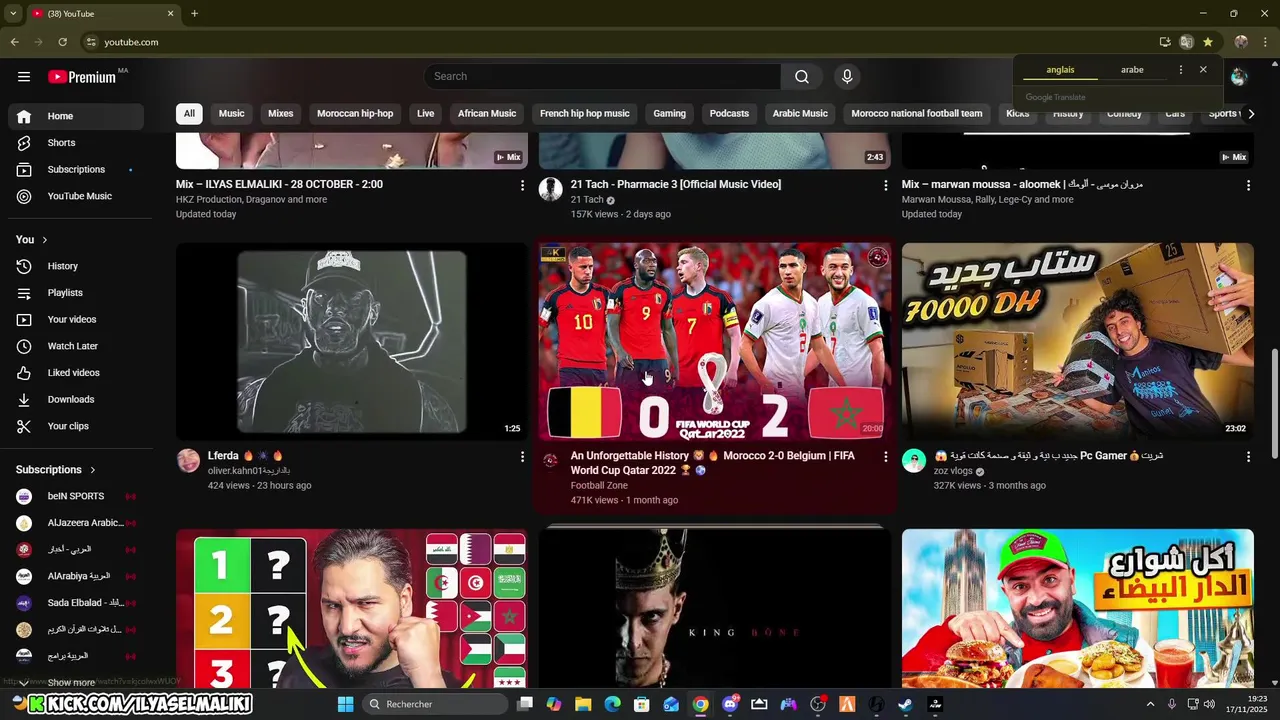This screenshot has height=720, width=1280.
Task: Open Morocco 2-0 Belgium video title
Action: coord(713,463)
